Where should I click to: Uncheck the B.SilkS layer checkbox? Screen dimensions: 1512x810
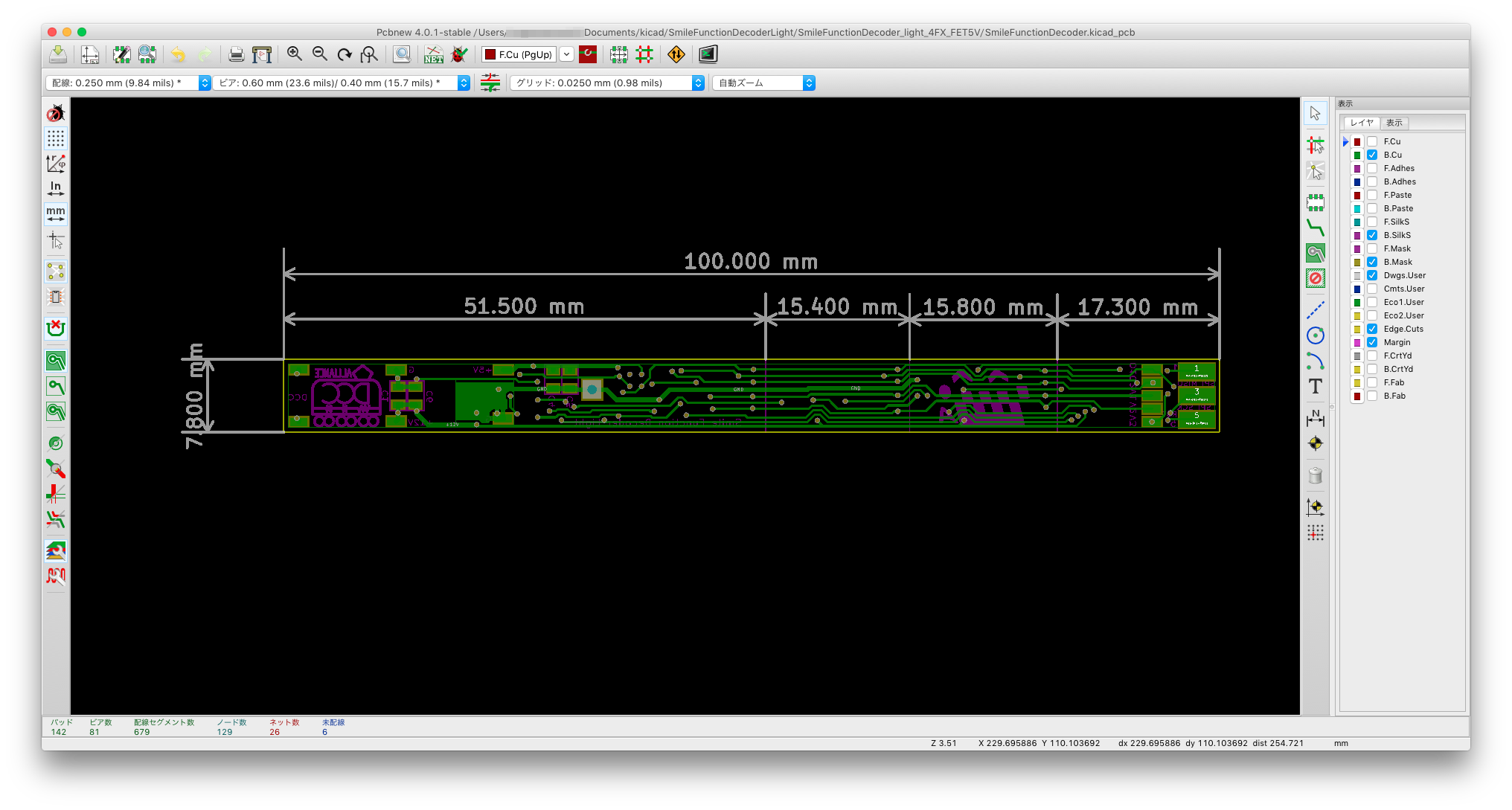click(x=1372, y=235)
